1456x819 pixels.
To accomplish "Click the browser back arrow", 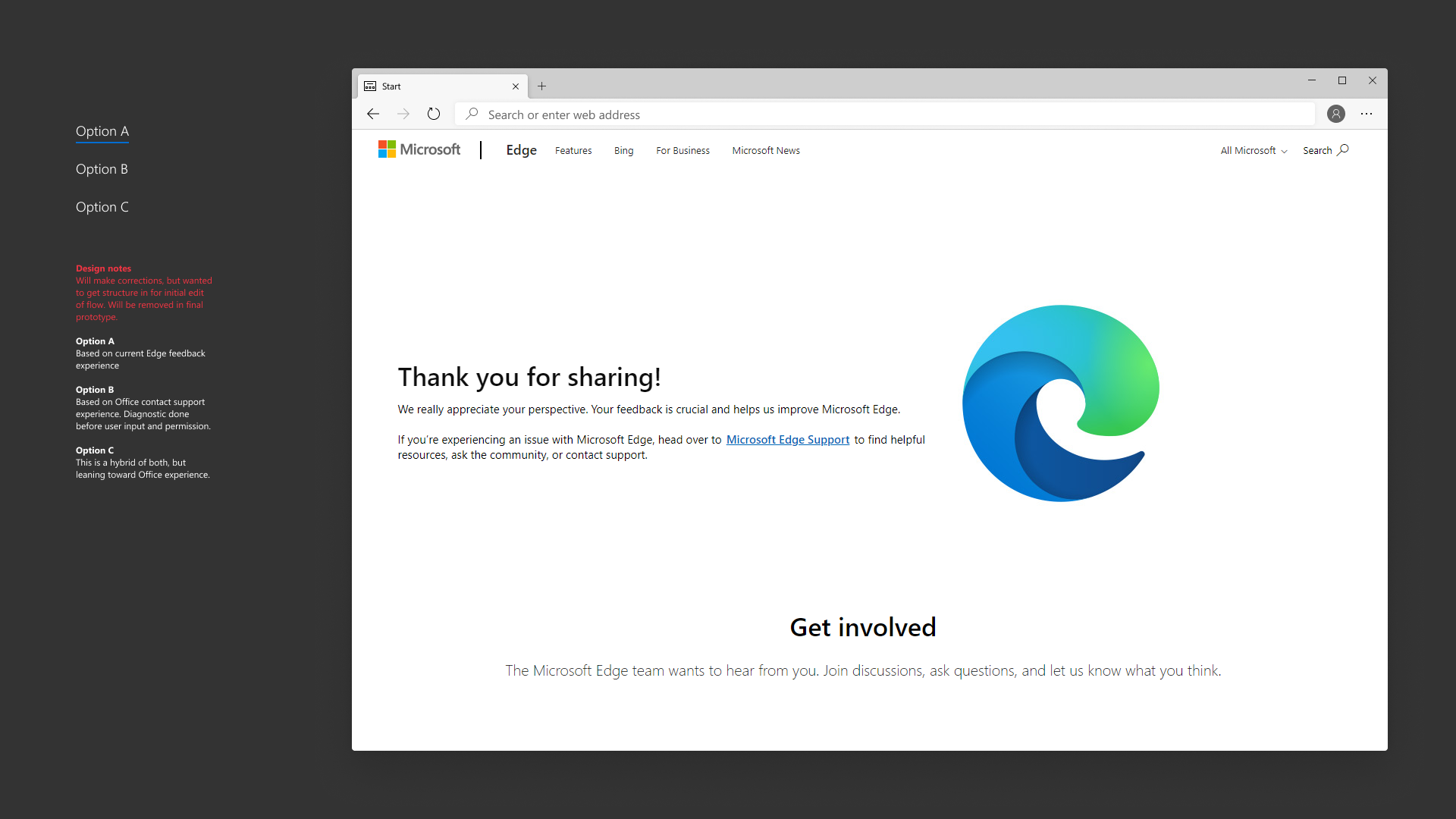I will click(372, 114).
